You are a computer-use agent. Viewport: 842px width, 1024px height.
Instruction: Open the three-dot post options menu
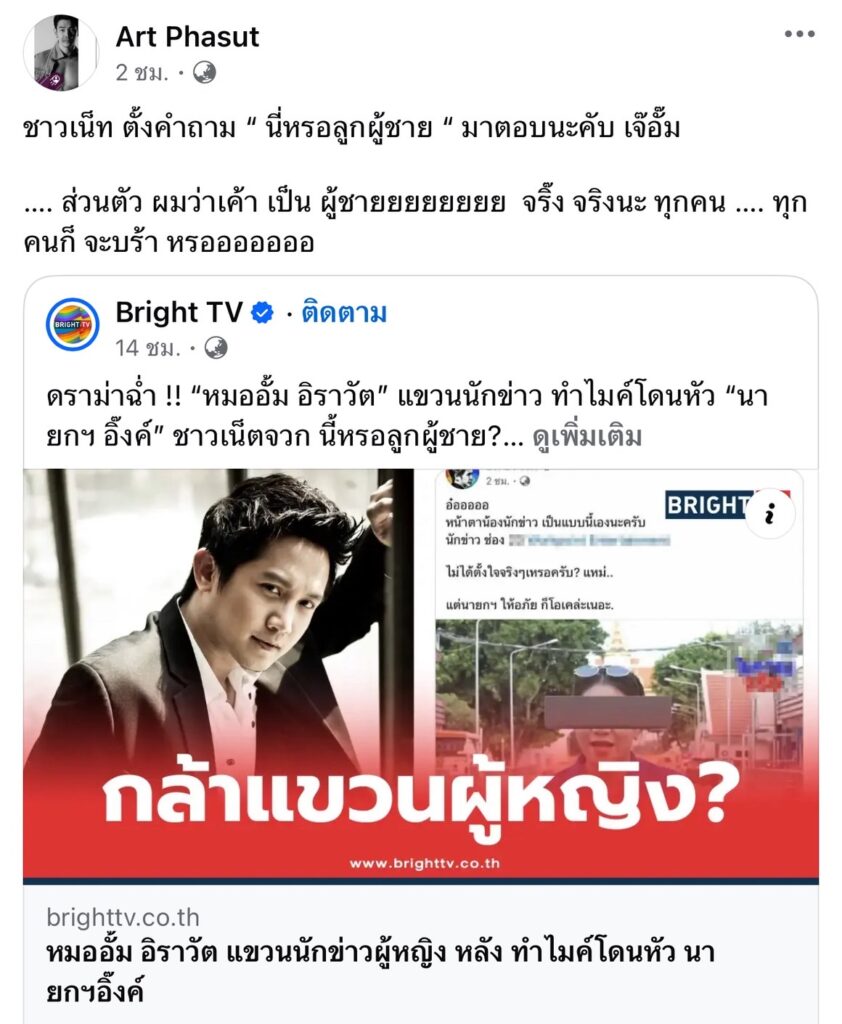point(800,34)
